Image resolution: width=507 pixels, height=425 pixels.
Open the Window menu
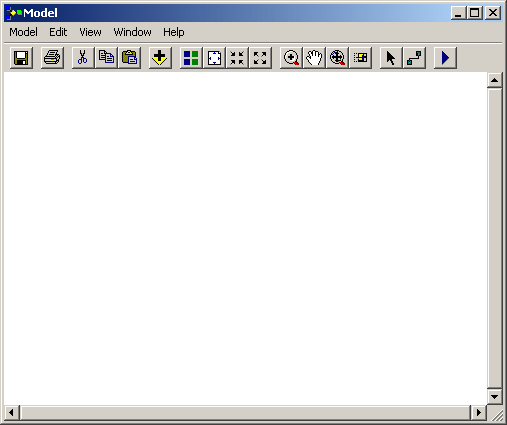point(132,32)
